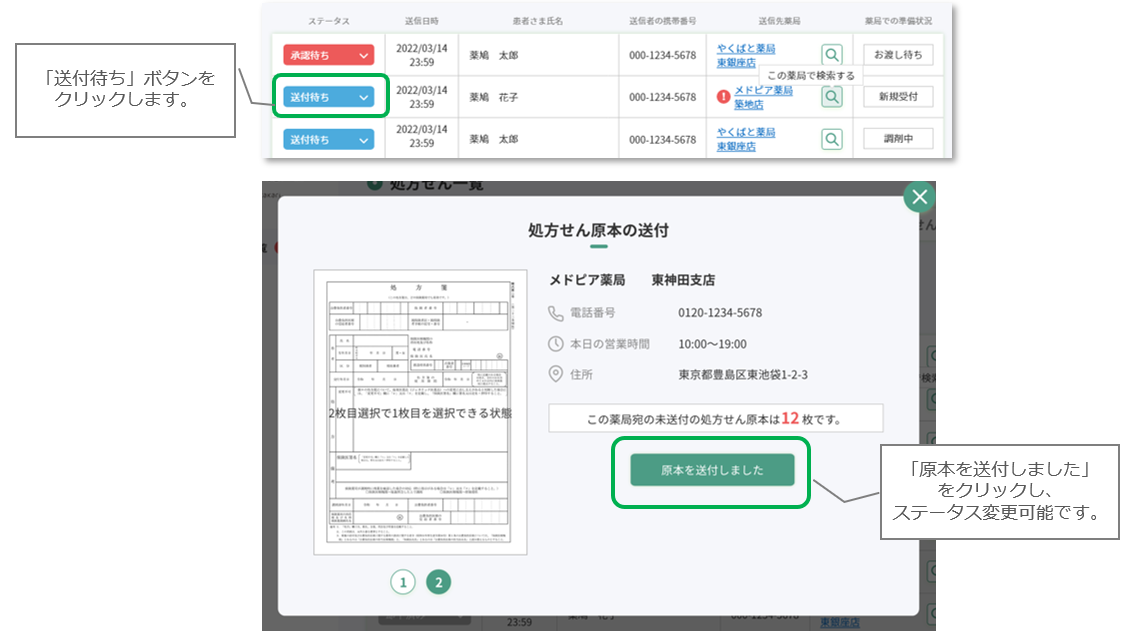Open the red 承認待ち status dropdown
The width and height of the screenshot is (1137, 644).
coord(328,55)
